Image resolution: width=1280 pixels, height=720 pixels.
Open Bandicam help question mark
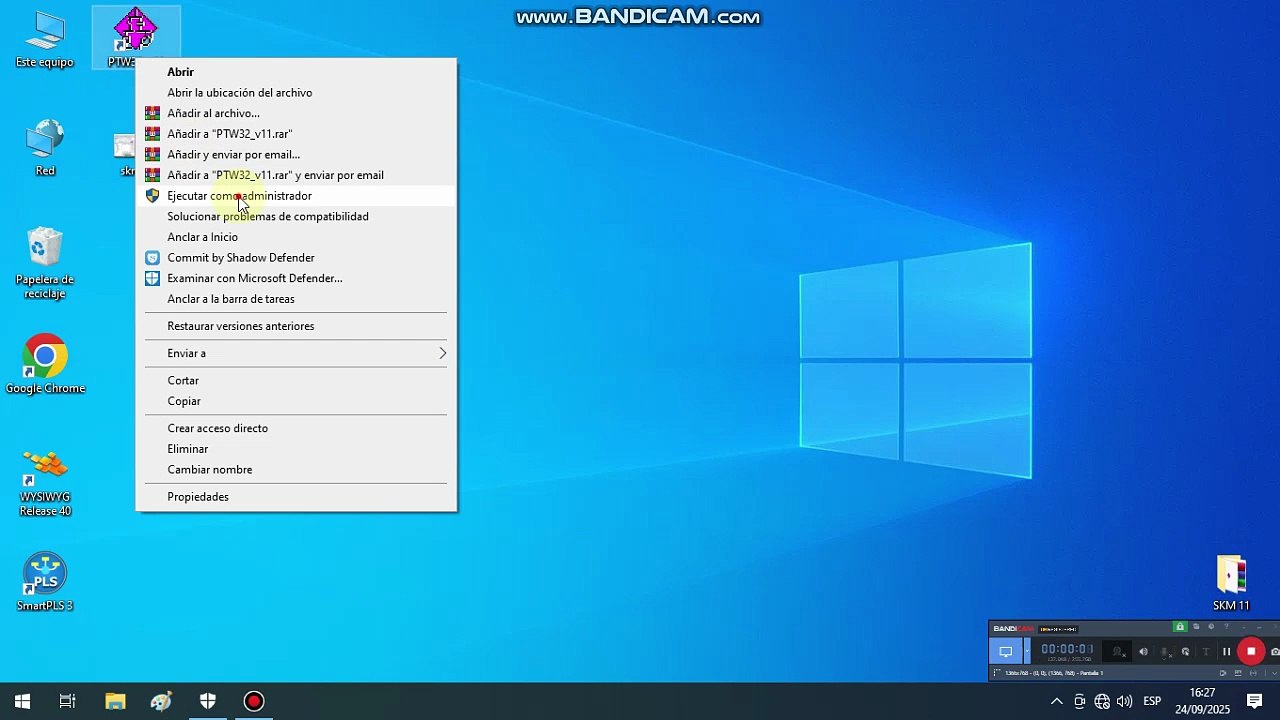[1226, 627]
